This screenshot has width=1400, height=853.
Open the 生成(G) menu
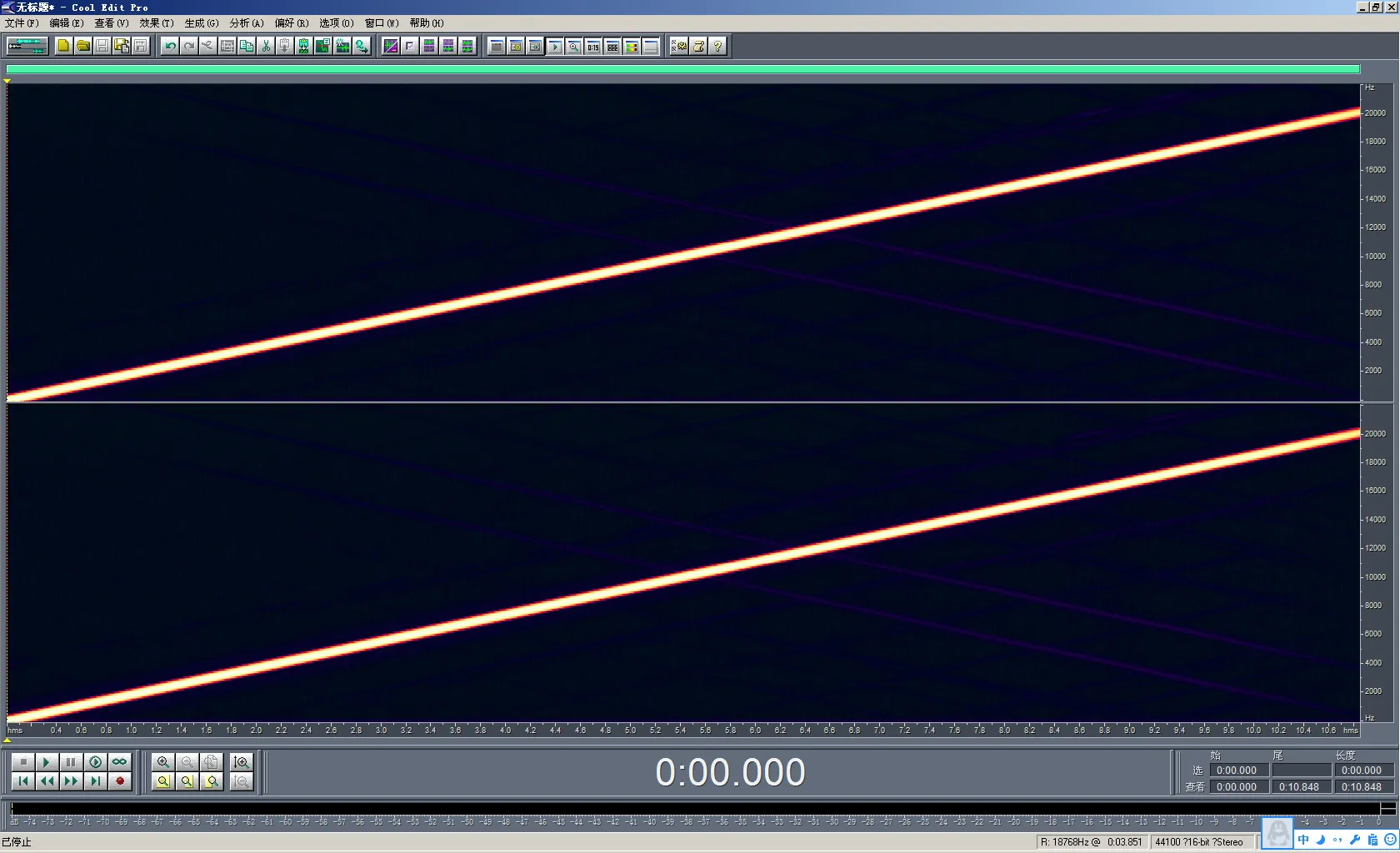point(202,23)
